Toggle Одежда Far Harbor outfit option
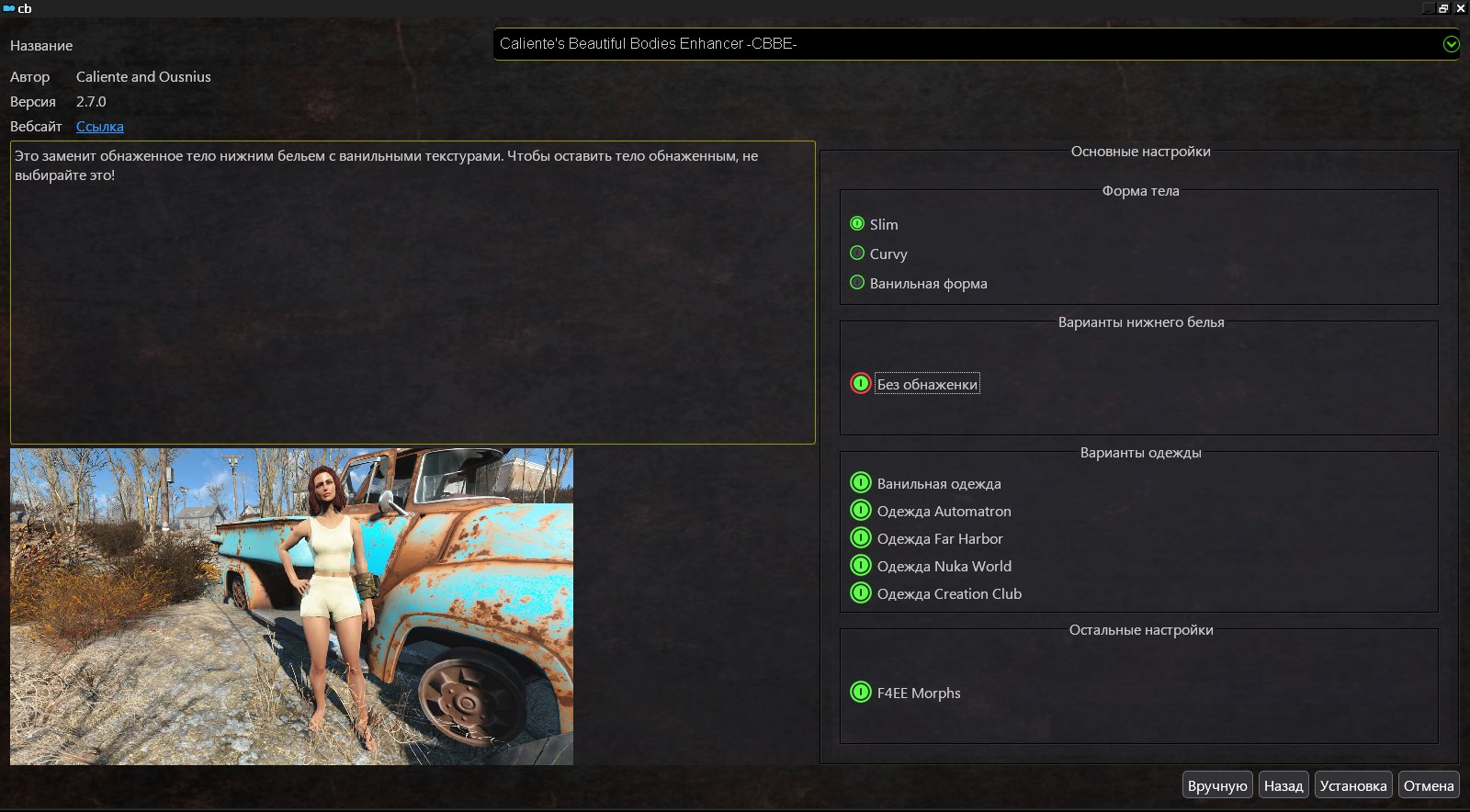This screenshot has height=812, width=1470. tap(927, 538)
